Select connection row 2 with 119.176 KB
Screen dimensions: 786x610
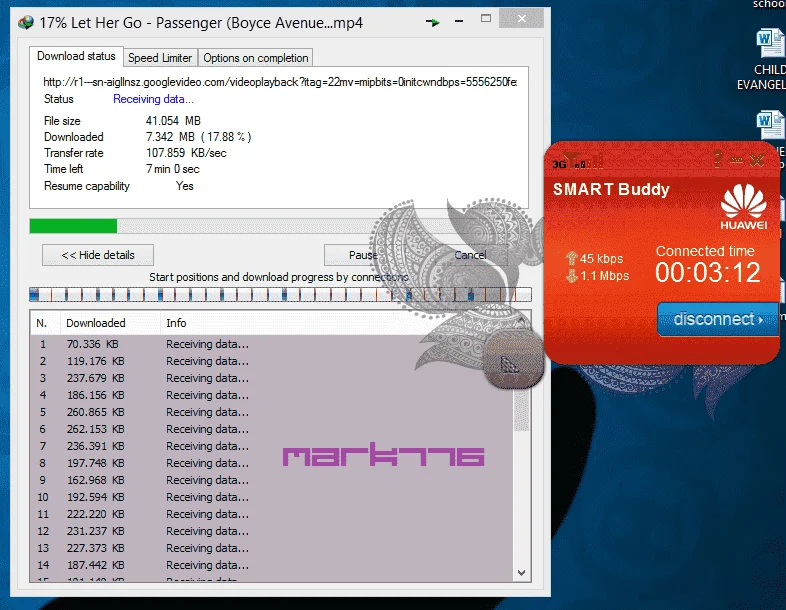pos(272,361)
